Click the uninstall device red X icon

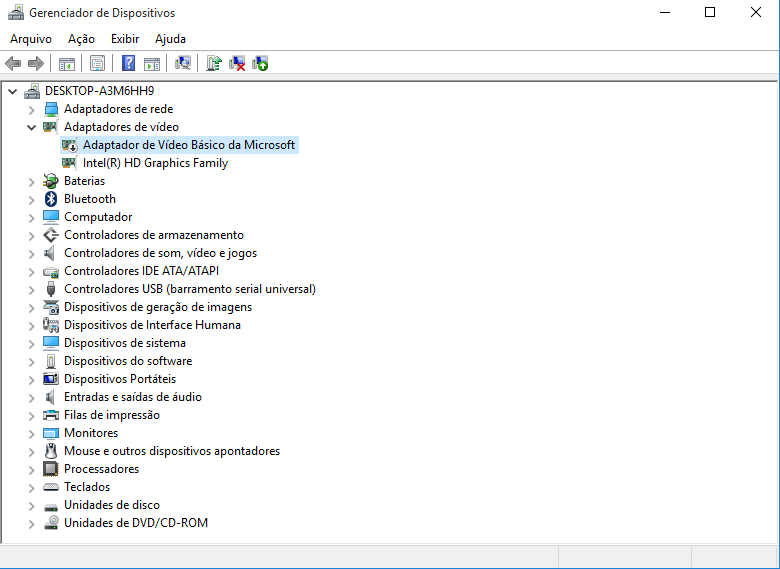[x=237, y=63]
